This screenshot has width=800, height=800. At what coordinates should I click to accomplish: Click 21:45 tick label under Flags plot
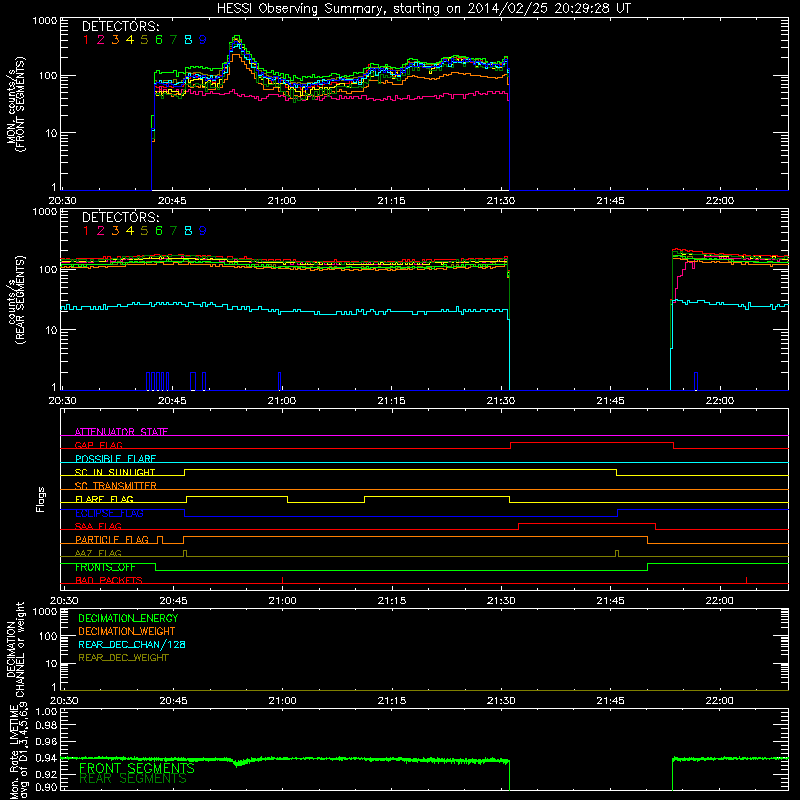point(611,601)
